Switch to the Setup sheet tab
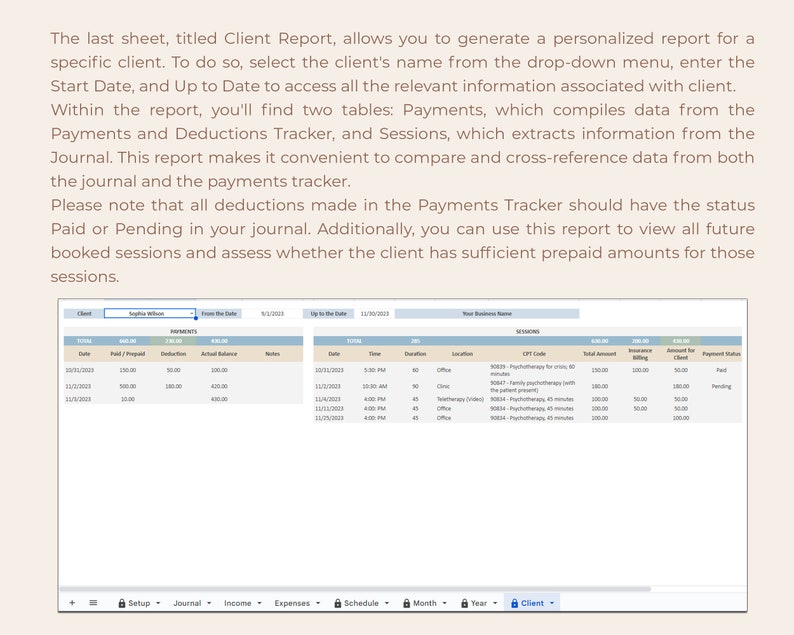The width and height of the screenshot is (794, 635). coord(139,603)
